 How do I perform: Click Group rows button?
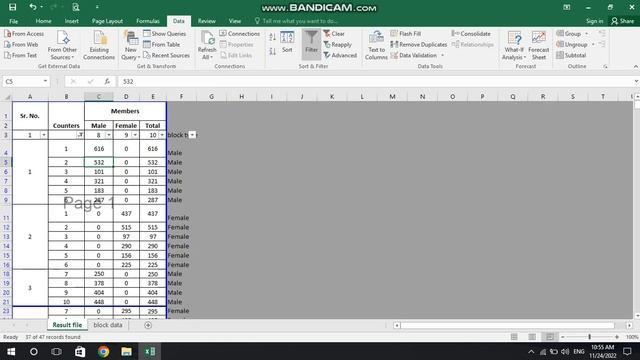click(x=569, y=33)
